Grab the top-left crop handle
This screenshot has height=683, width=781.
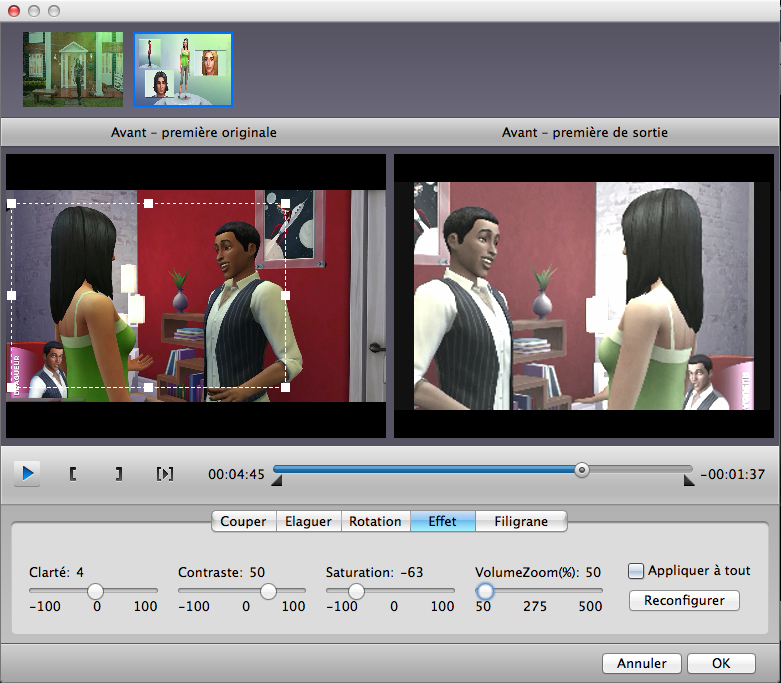[x=11, y=203]
